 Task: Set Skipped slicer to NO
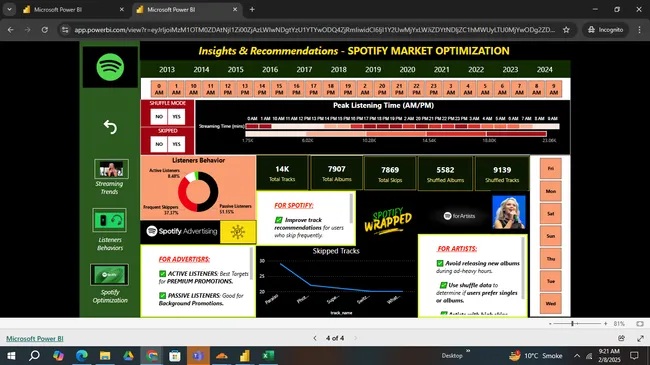coord(159,144)
